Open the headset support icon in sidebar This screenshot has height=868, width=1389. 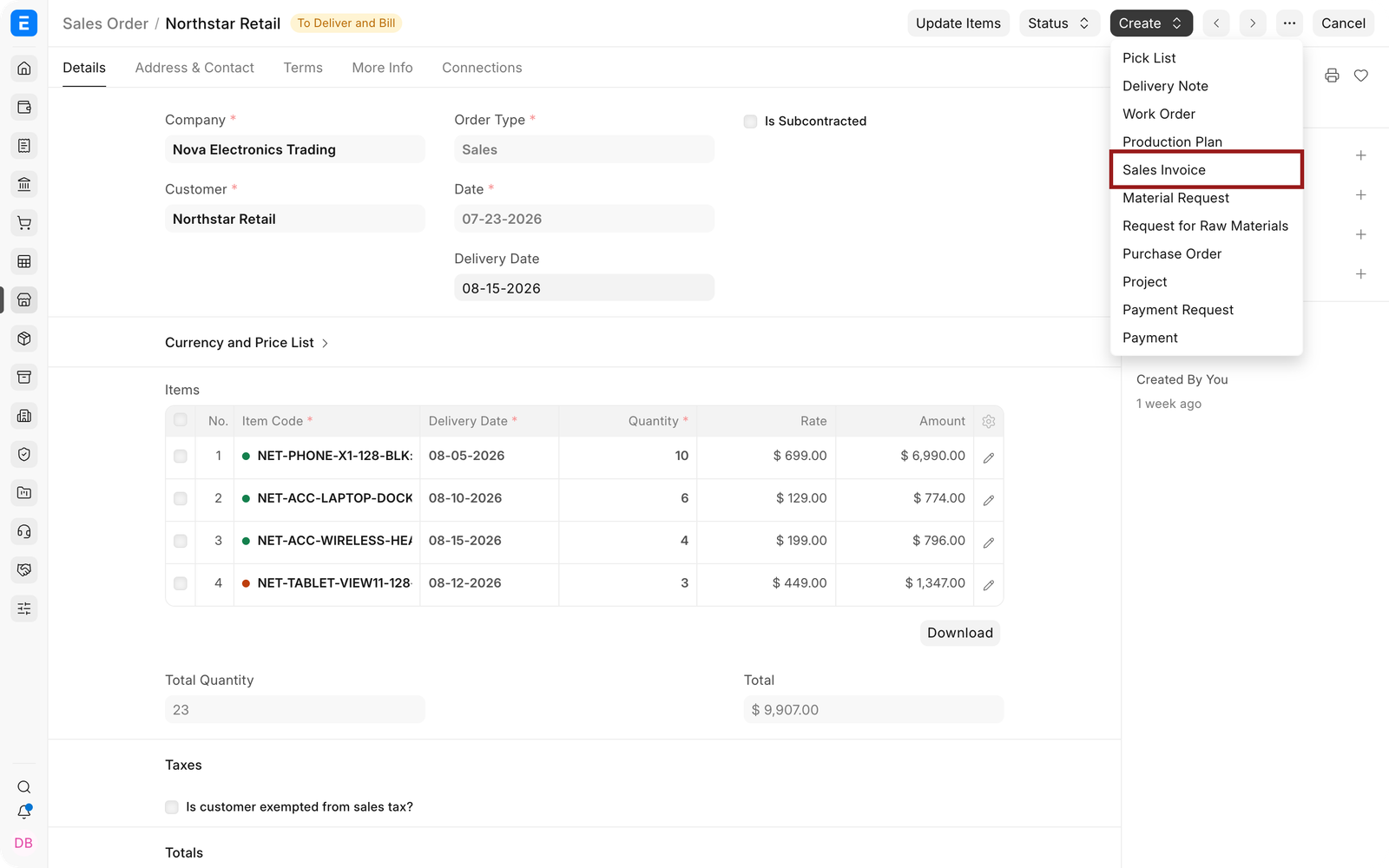tap(24, 531)
